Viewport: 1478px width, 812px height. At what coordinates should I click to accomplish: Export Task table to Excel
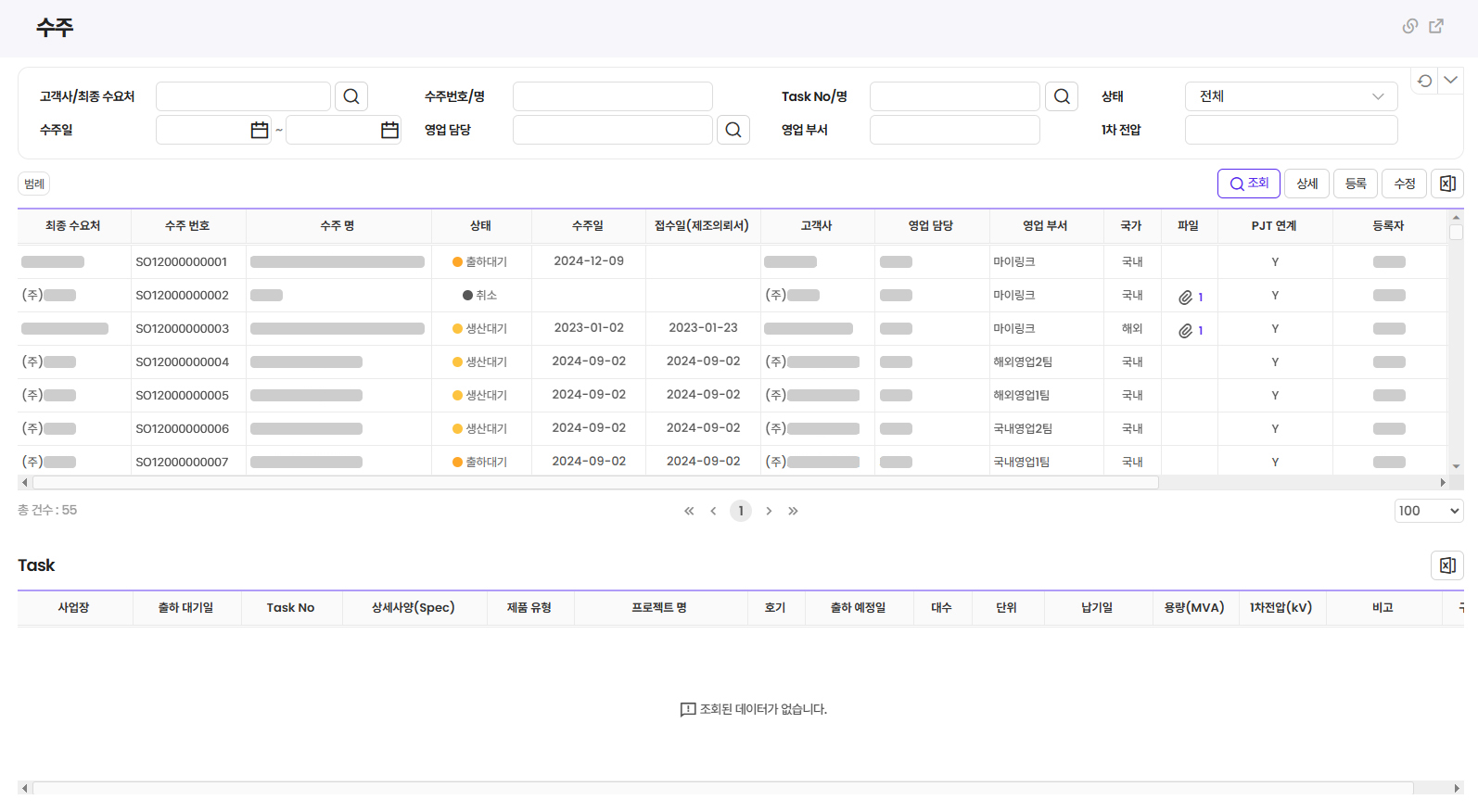click(1447, 565)
